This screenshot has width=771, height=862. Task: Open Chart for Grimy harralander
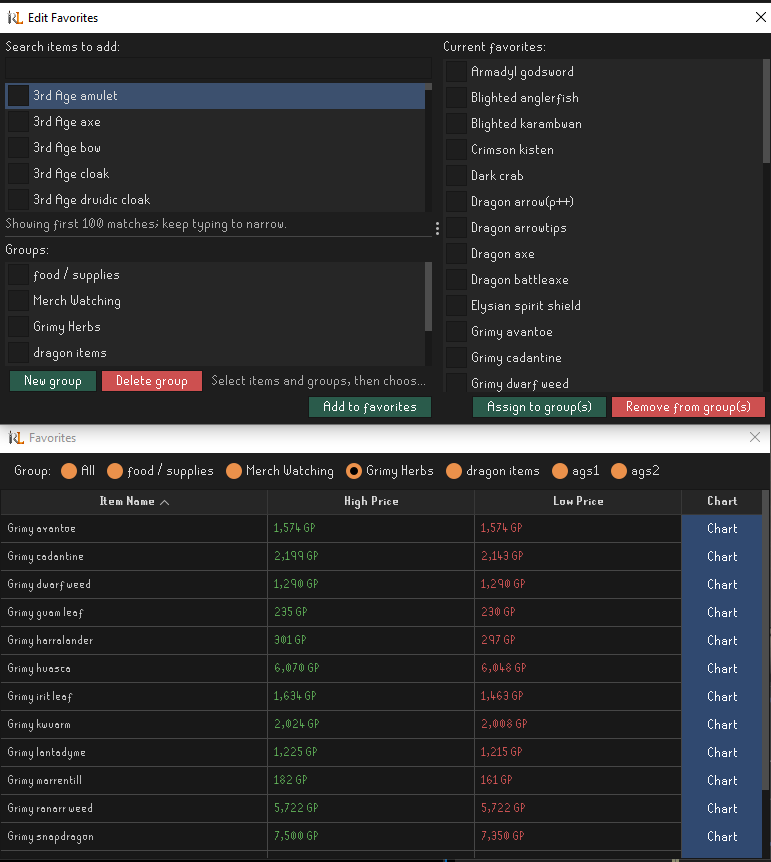point(722,640)
